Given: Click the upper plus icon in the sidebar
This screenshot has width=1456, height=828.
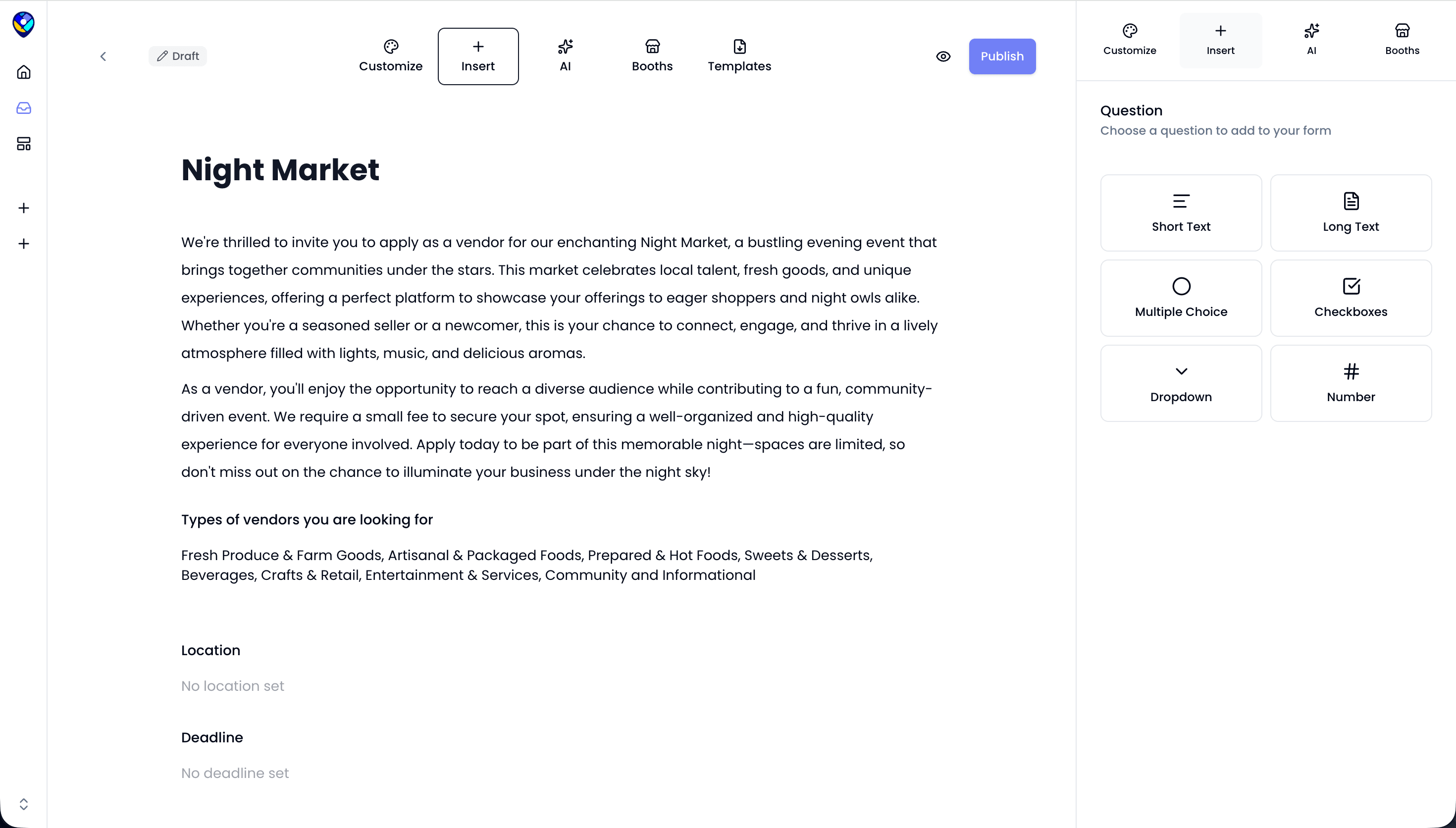Looking at the screenshot, I should pos(23,208).
